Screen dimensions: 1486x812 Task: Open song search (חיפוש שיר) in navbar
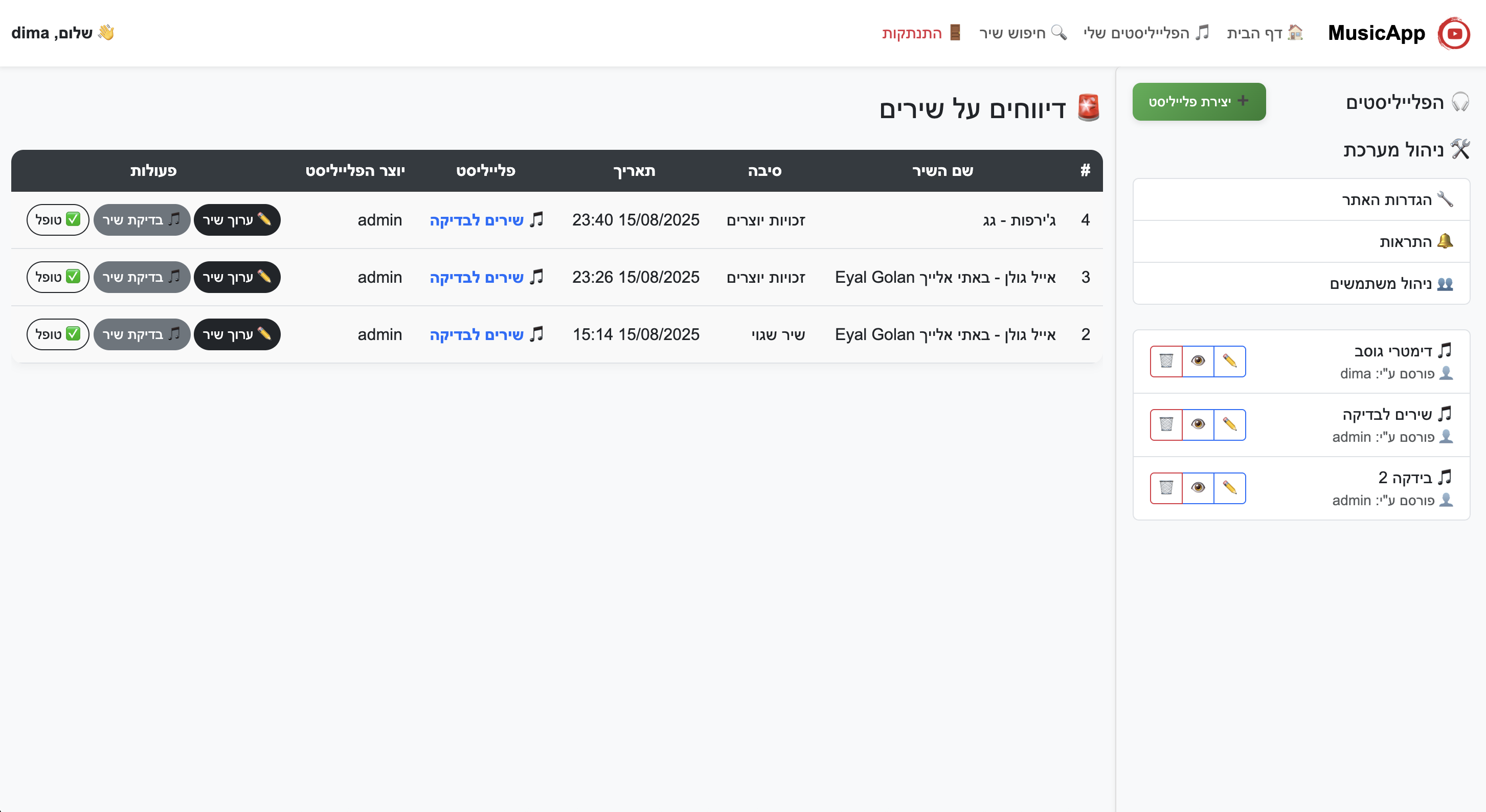[1022, 33]
